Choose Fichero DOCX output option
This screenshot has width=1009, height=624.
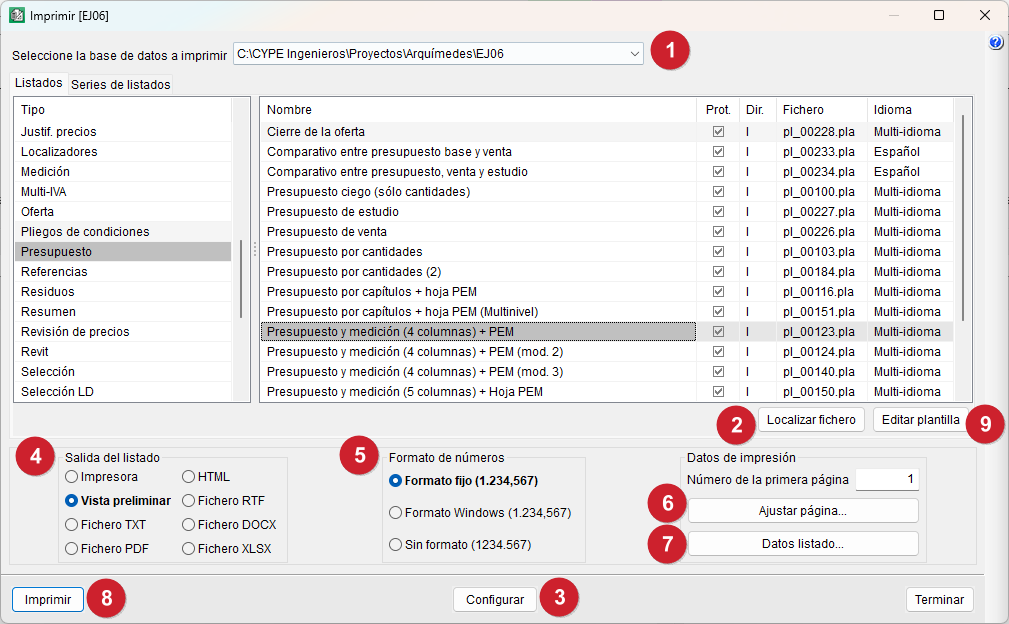point(229,524)
